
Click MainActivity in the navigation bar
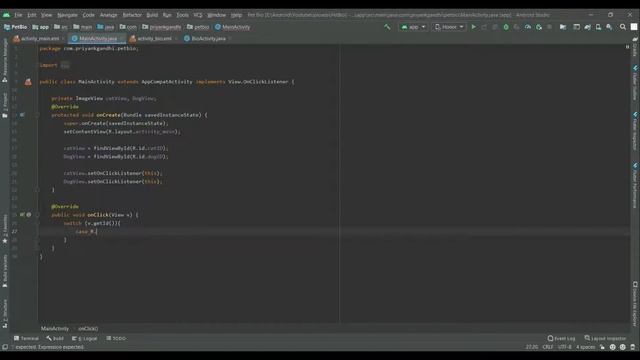(233, 27)
